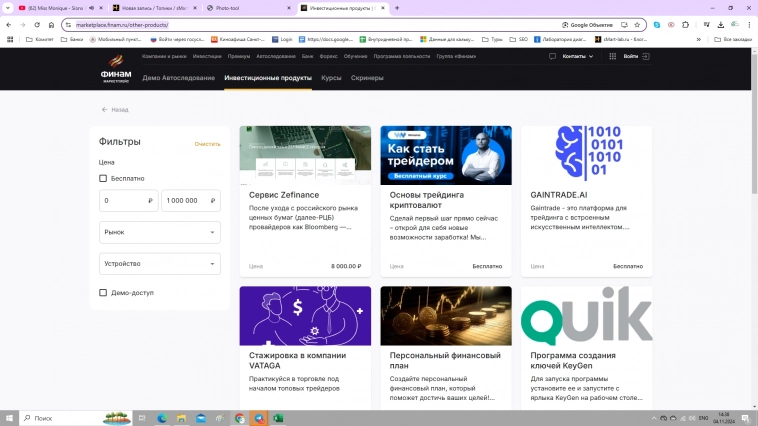Expand the Устройство dropdown filter
Viewport: 758px width, 426px height.
[160, 264]
